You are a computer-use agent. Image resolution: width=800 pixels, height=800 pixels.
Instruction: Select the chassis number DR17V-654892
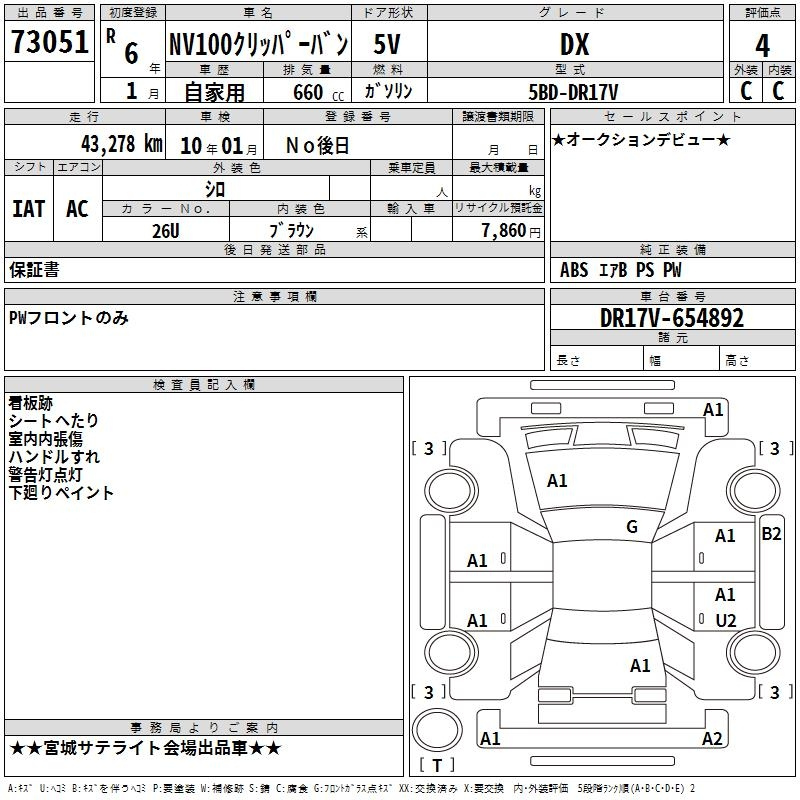click(x=672, y=318)
